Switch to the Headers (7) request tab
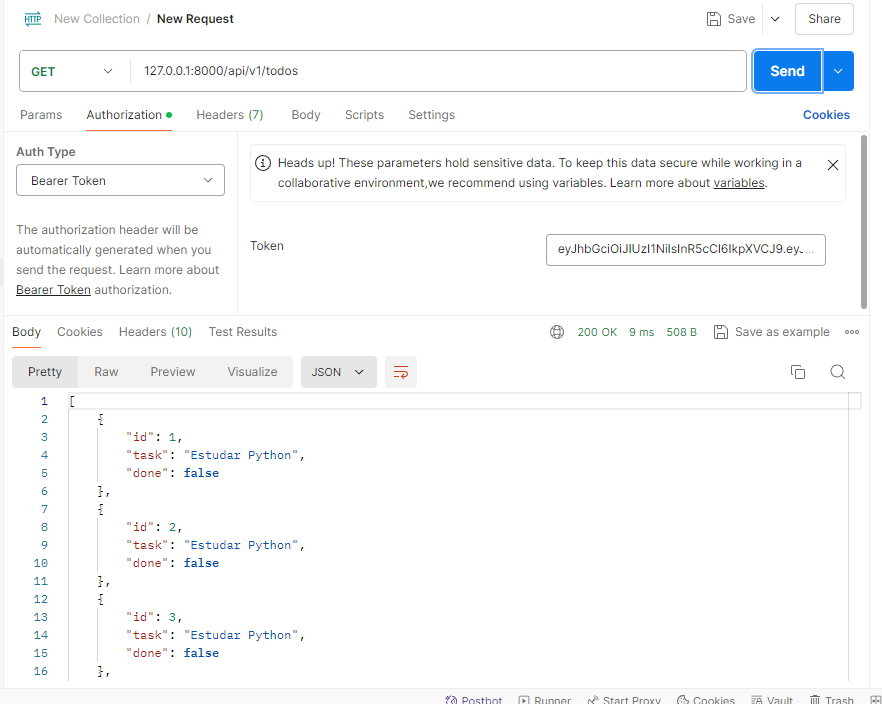This screenshot has width=882, height=704. [229, 115]
